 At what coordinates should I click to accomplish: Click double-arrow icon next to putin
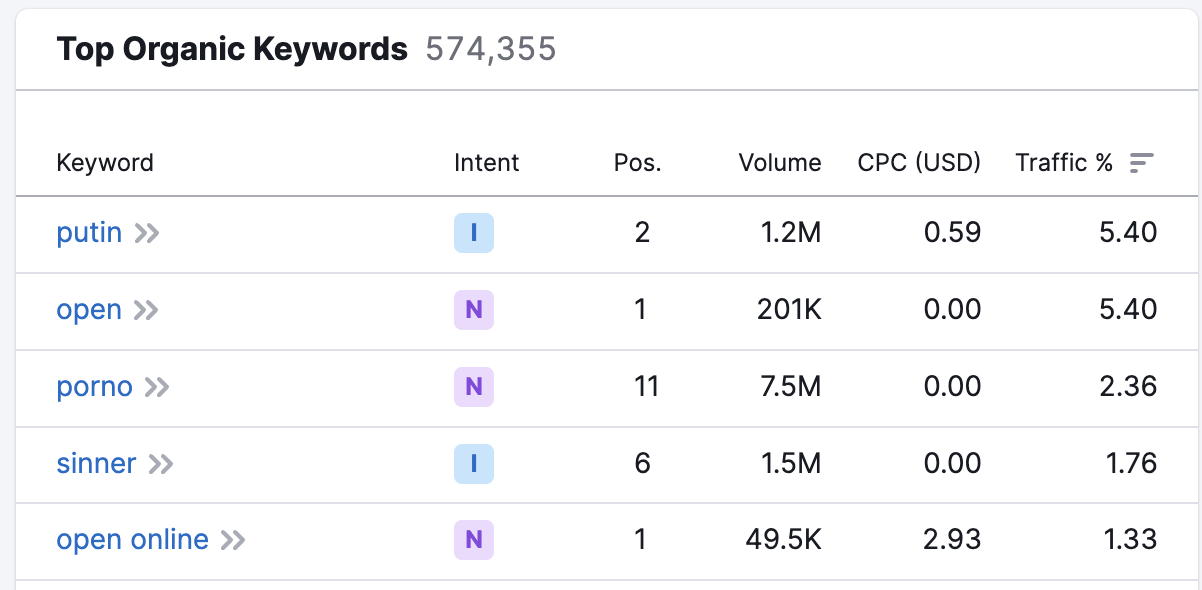click(147, 234)
